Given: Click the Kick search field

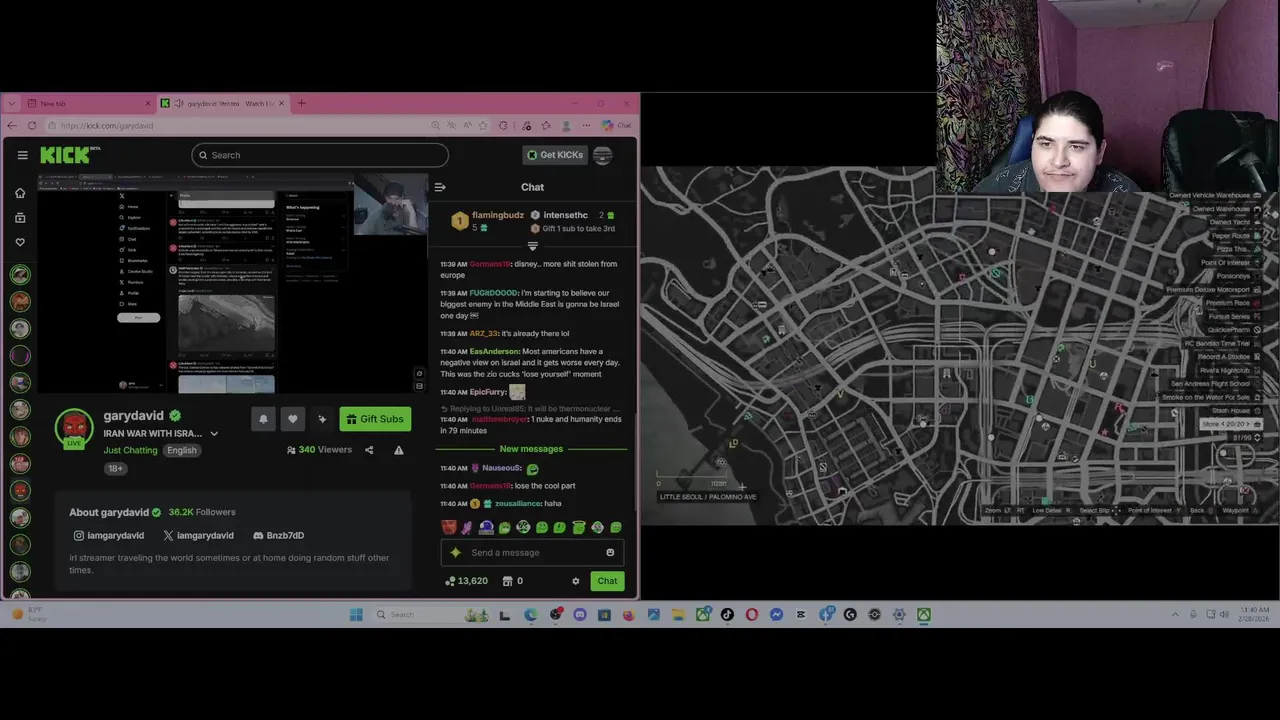Looking at the screenshot, I should 320,155.
